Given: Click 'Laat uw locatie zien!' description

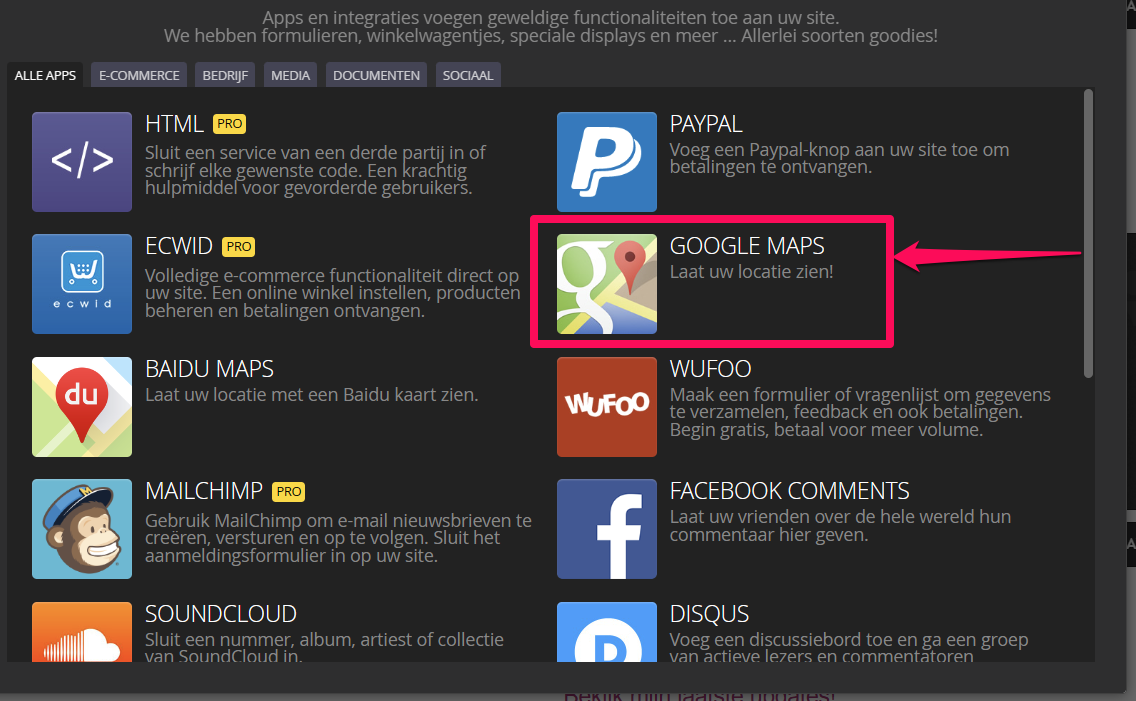Looking at the screenshot, I should click(x=751, y=272).
